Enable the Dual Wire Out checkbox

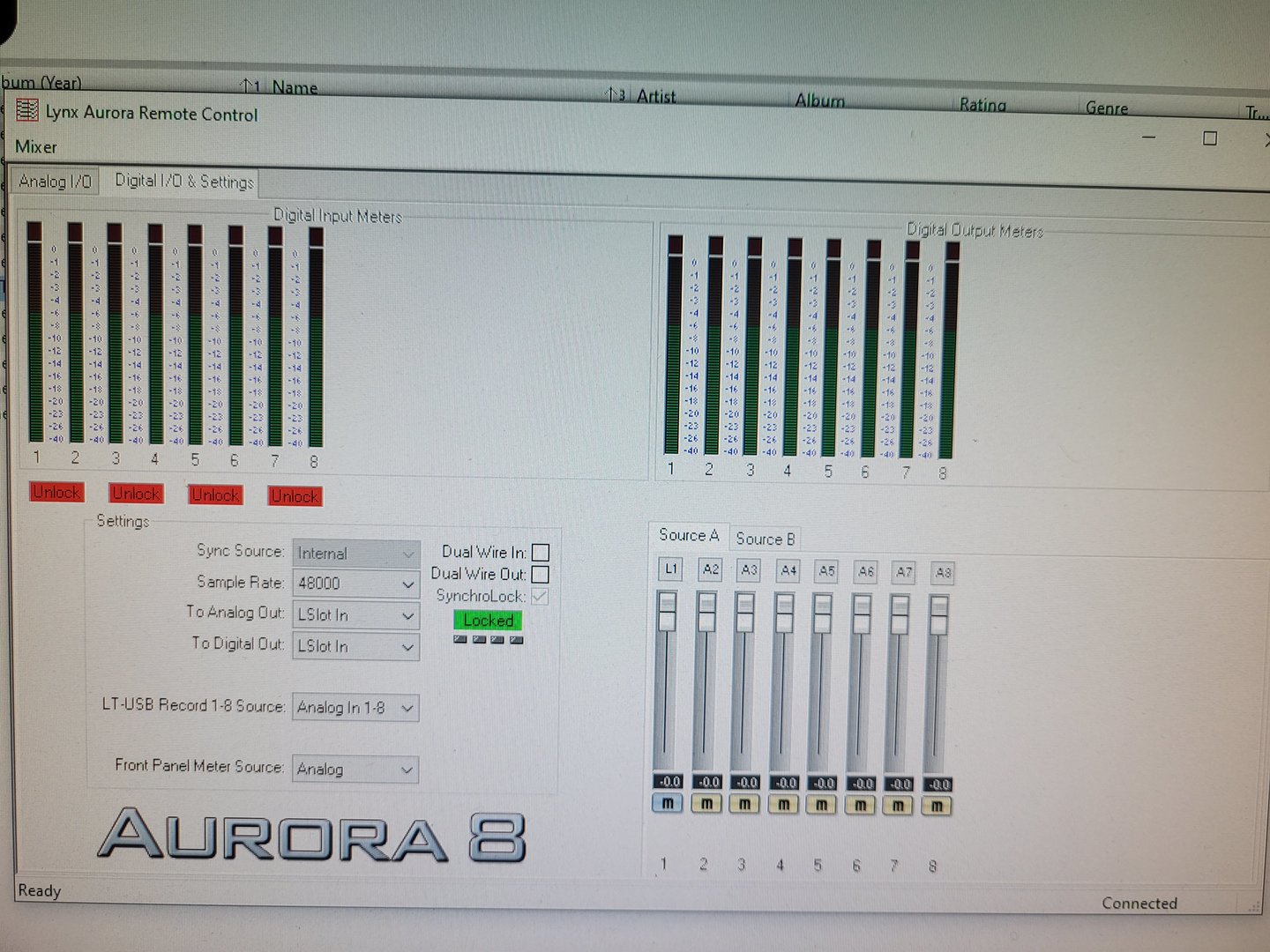(x=541, y=575)
